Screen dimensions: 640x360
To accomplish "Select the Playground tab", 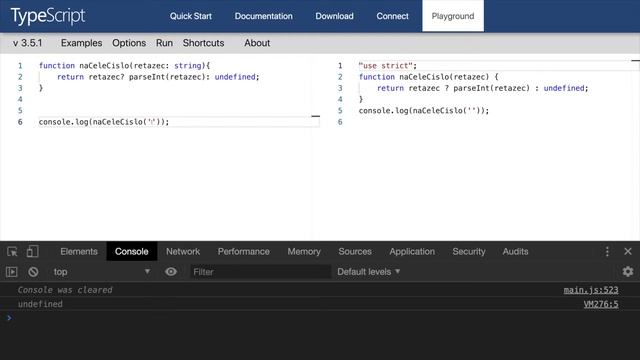I will [453, 16].
